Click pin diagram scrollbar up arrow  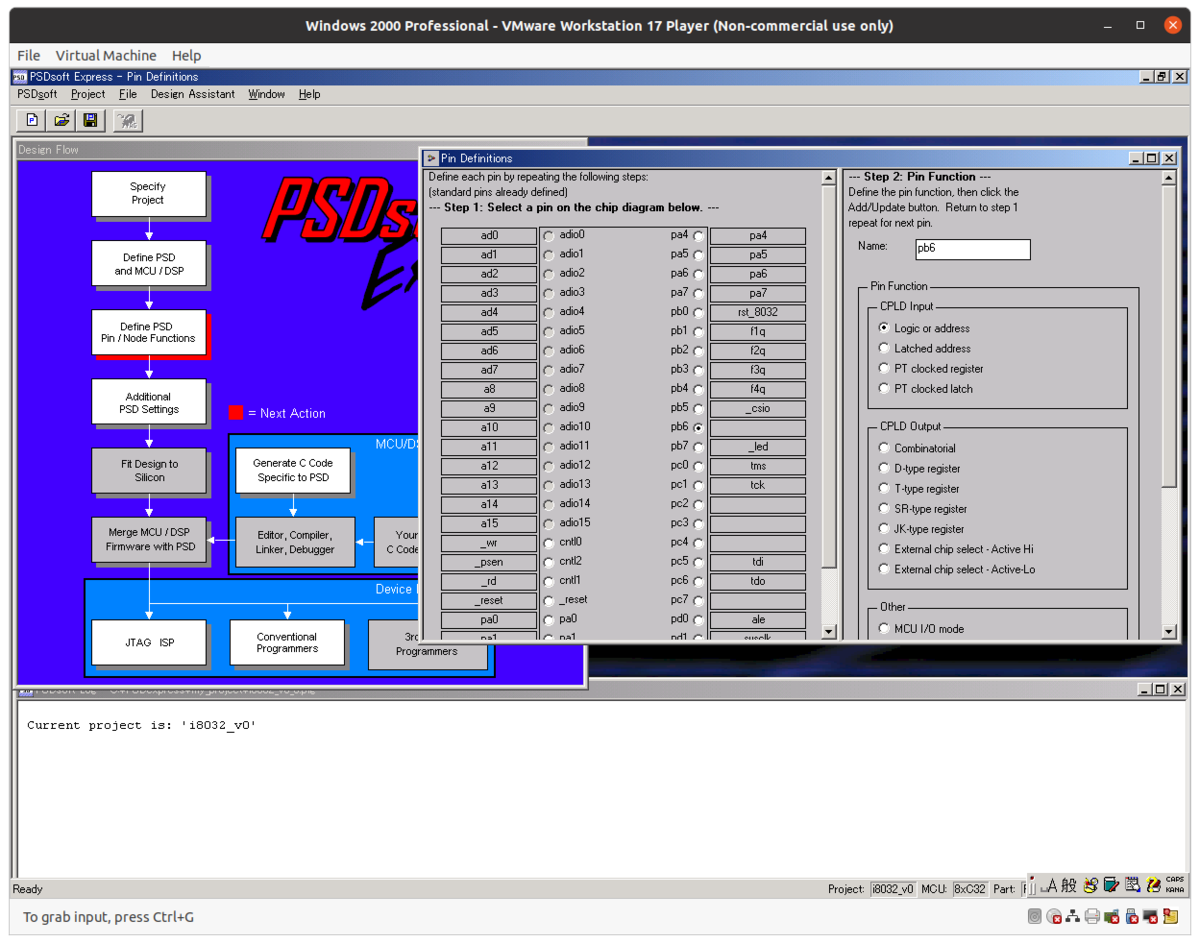click(828, 178)
